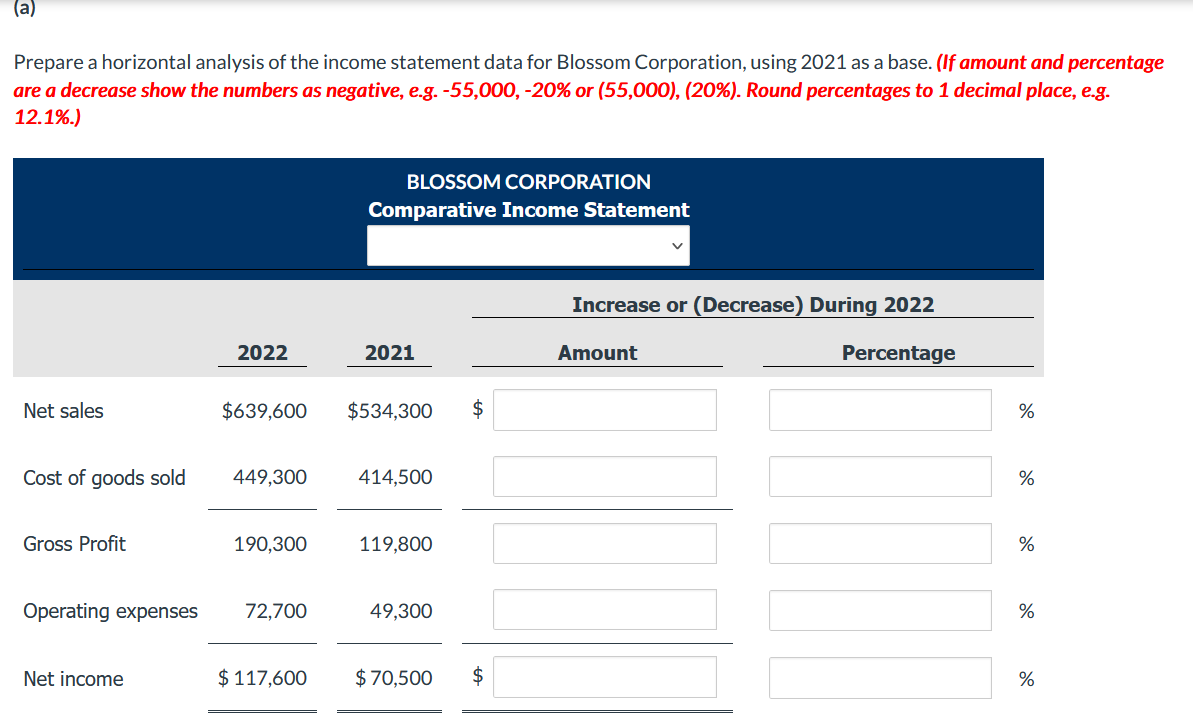Screen dimensions: 1193x726
Task: Select the 2022 column header
Action: coord(262,352)
